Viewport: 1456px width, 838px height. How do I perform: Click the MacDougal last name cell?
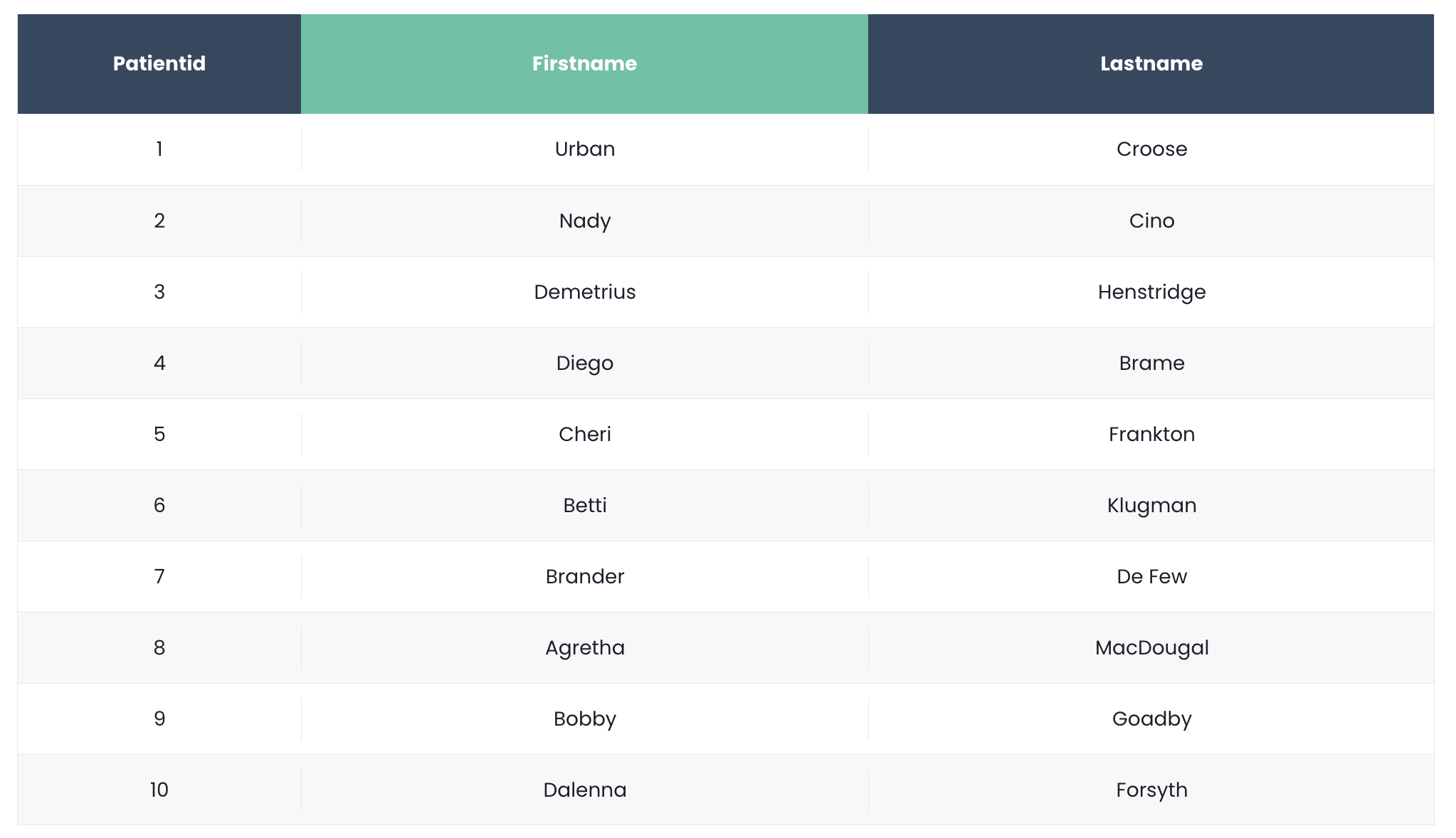[1151, 647]
